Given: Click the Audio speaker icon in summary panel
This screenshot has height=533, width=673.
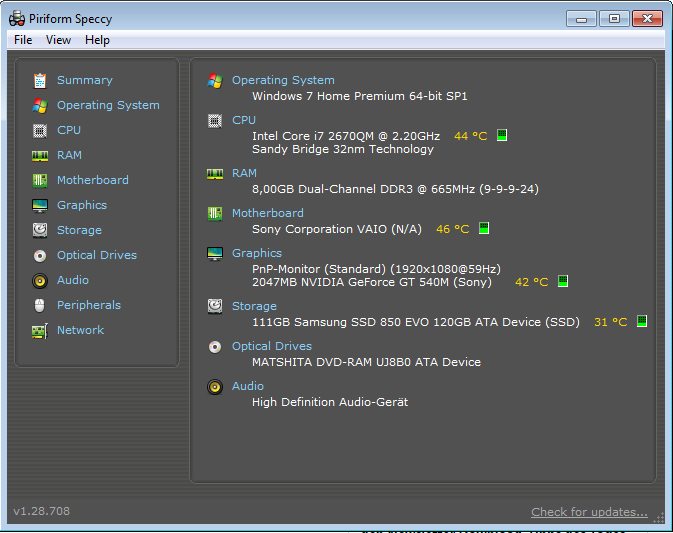Looking at the screenshot, I should 215,387.
